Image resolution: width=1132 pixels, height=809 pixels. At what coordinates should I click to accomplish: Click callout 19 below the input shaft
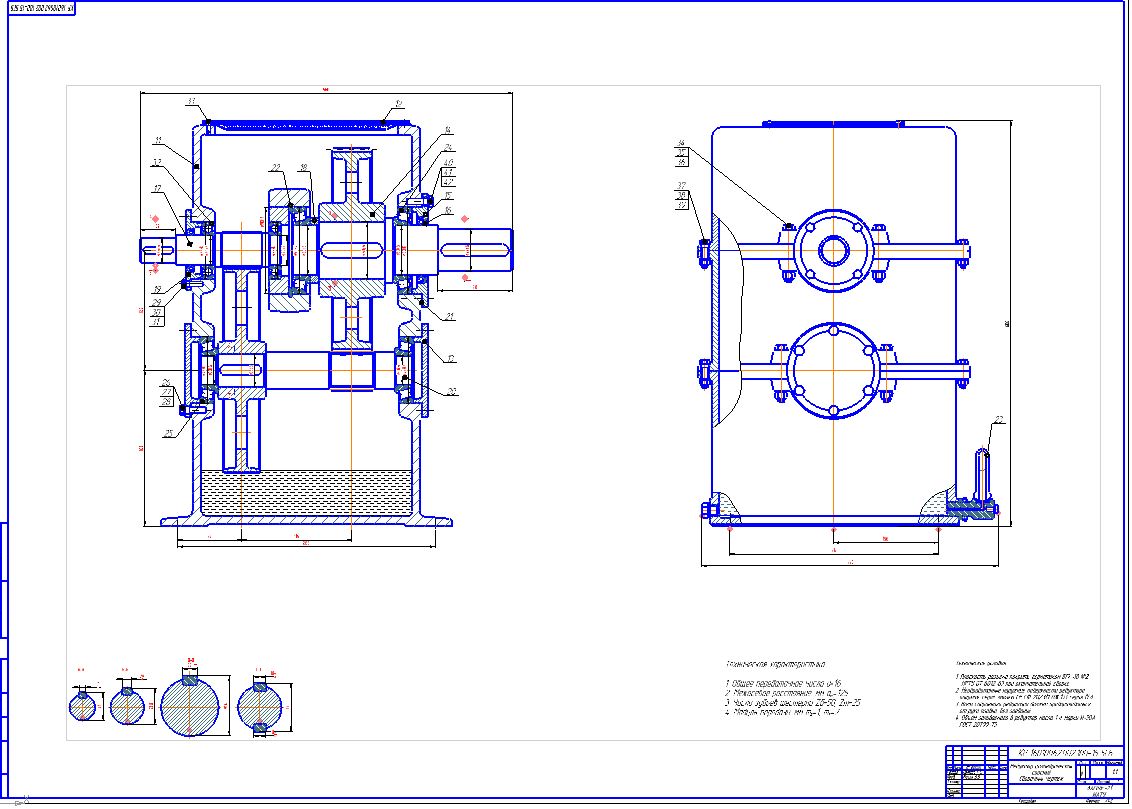point(157,289)
